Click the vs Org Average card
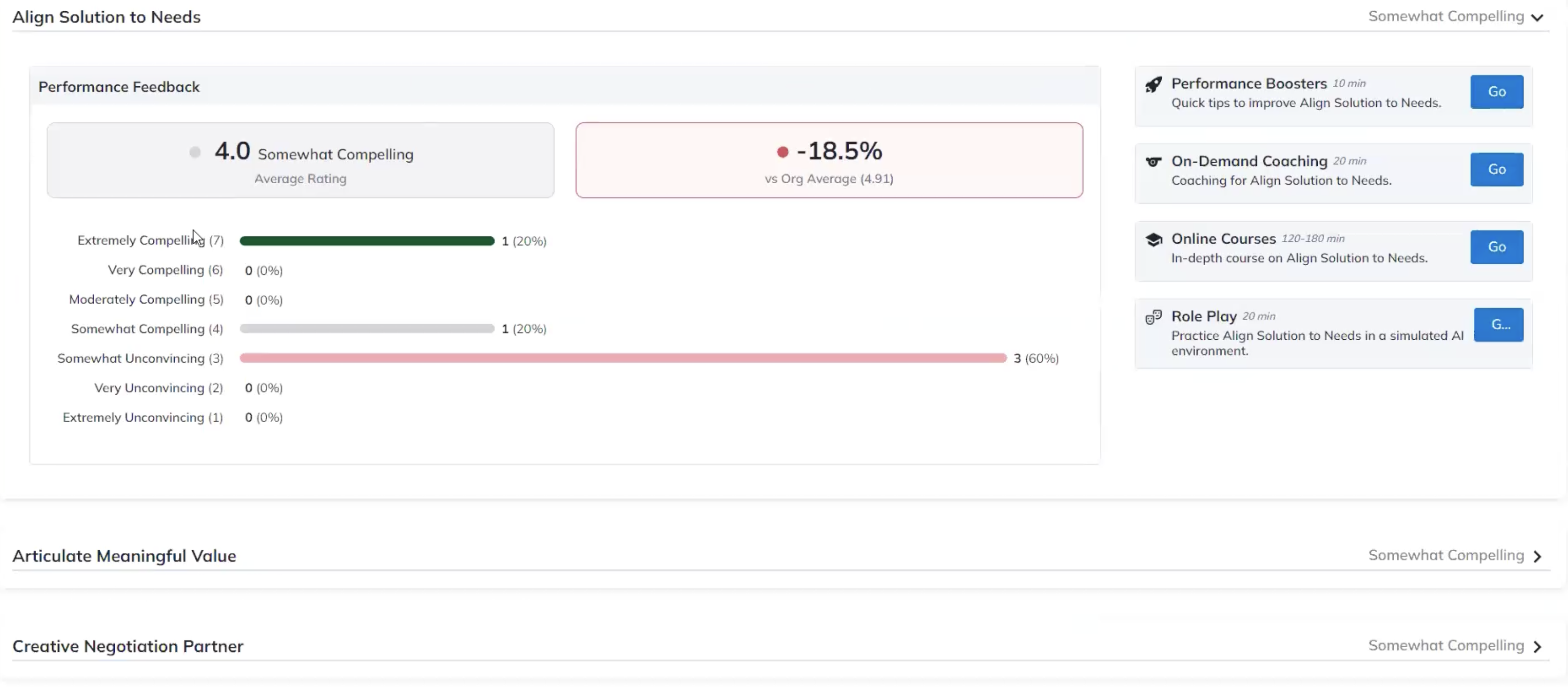The image size is (1568, 687). pyautogui.click(x=829, y=161)
